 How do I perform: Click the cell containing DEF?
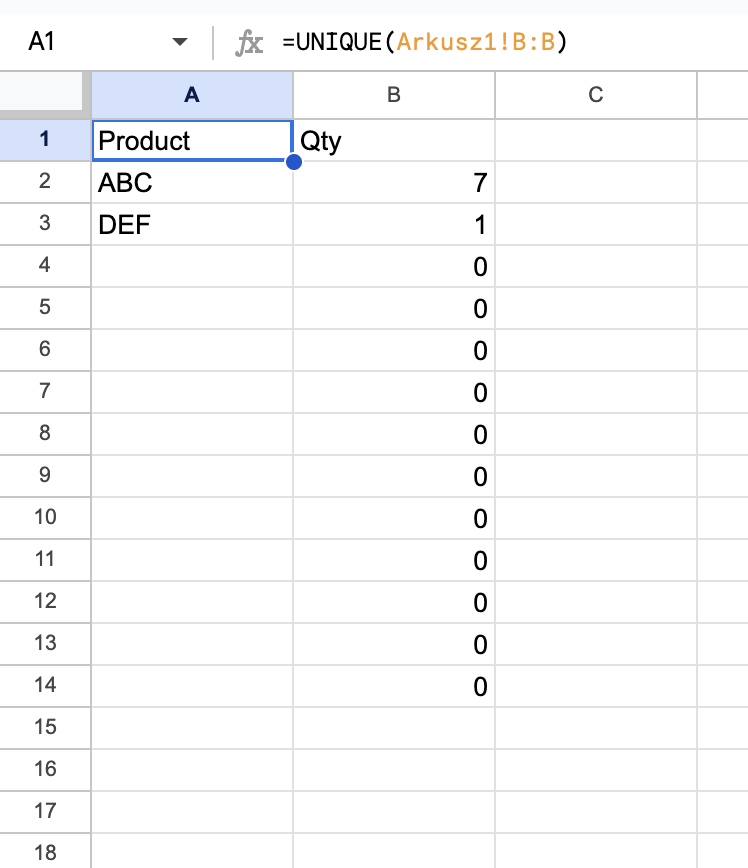pyautogui.click(x=192, y=225)
